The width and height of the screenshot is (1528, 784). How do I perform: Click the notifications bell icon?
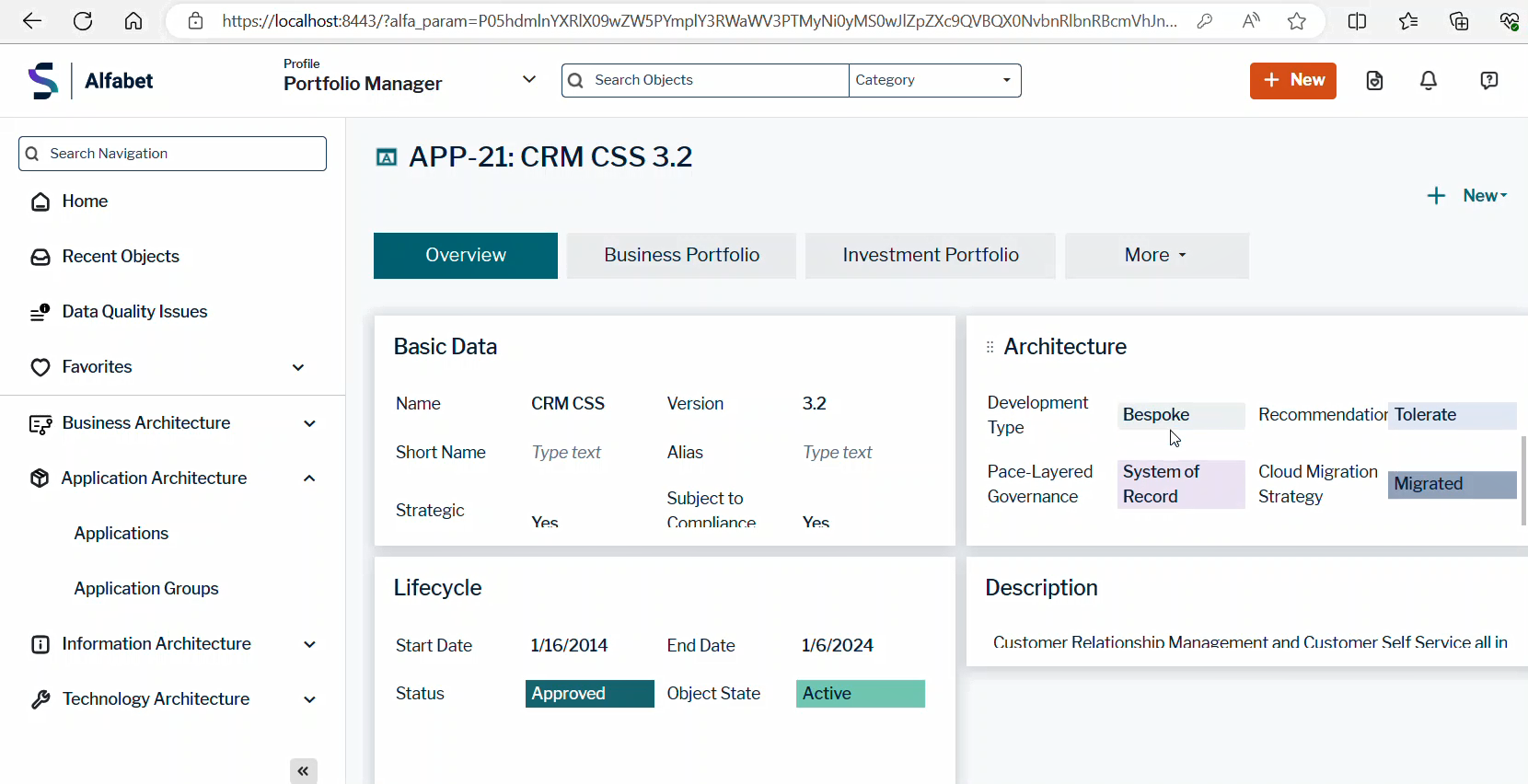1429,81
